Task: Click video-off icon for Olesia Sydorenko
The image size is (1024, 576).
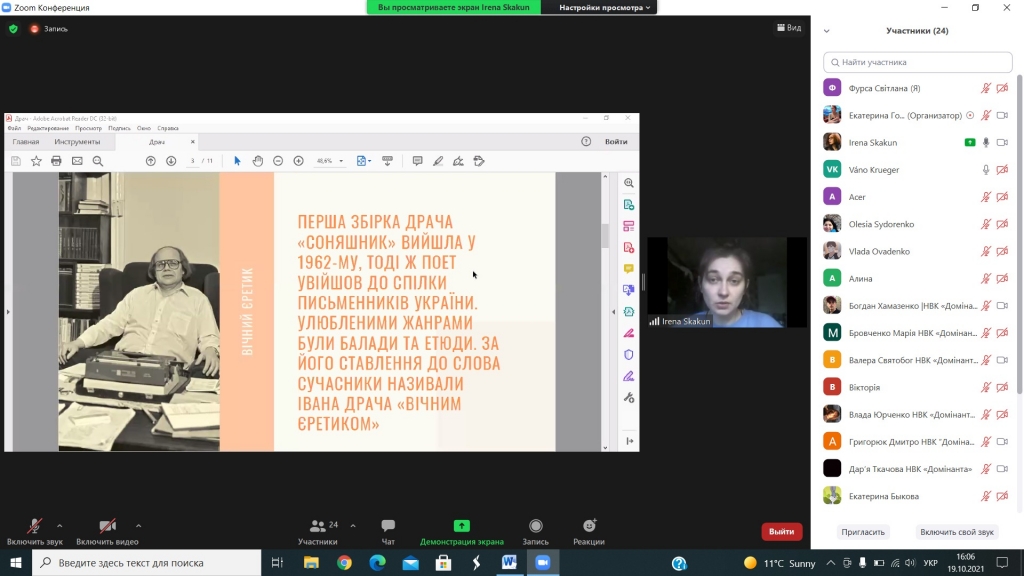Action: coord(1002,224)
